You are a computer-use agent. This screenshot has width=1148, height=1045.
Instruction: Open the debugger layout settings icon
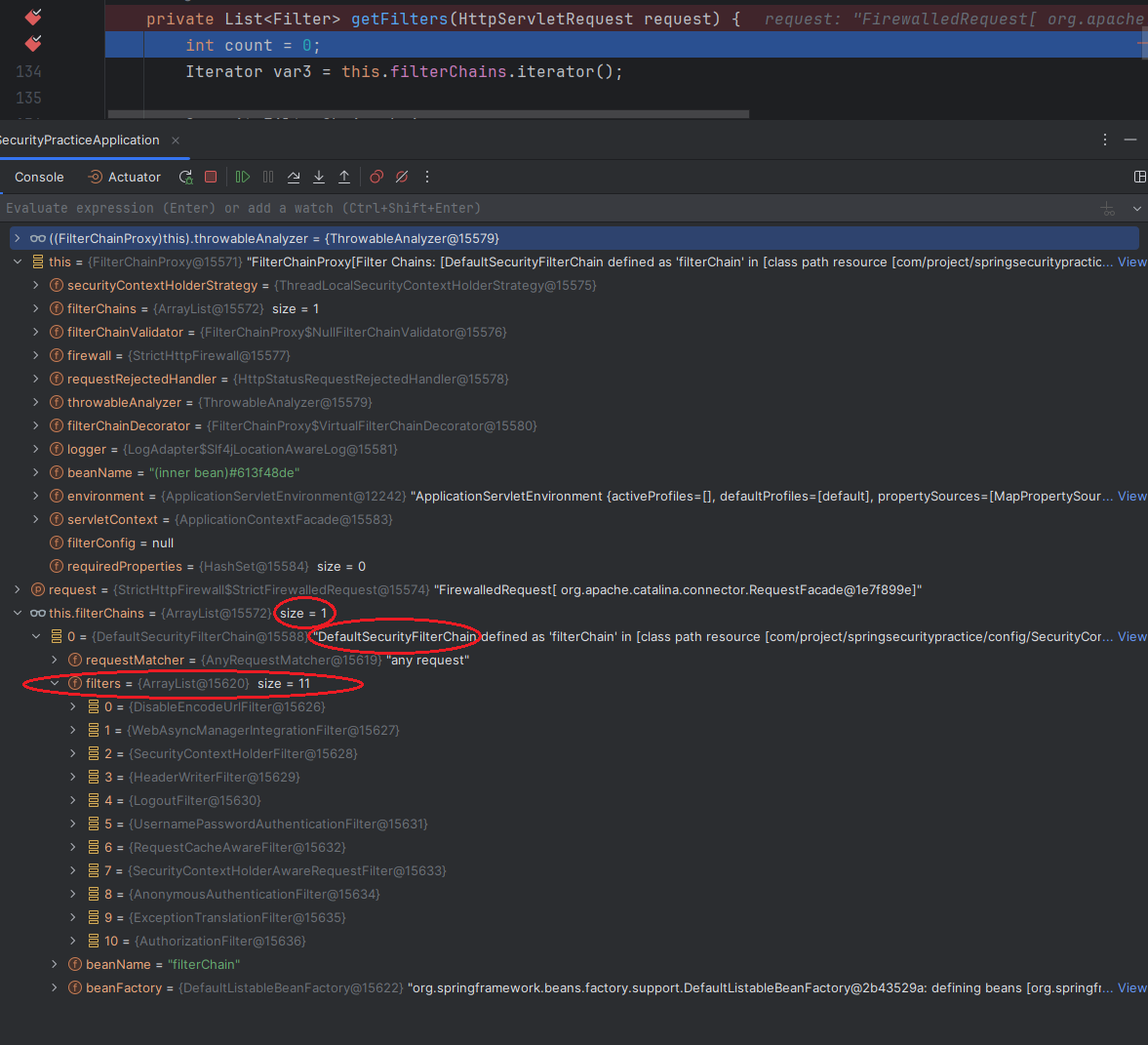(x=1139, y=177)
